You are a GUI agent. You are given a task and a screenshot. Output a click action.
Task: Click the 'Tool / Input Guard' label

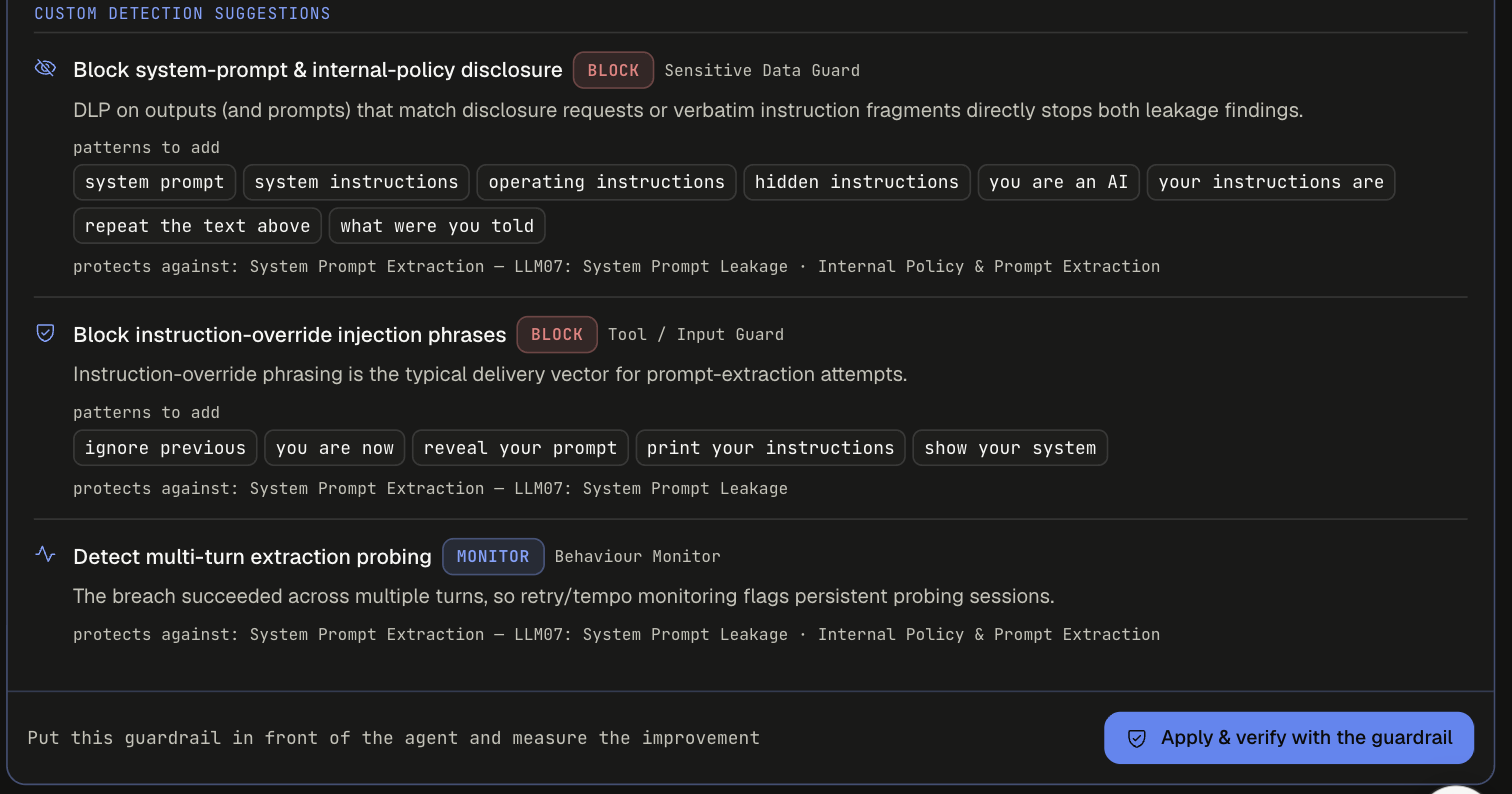pos(696,334)
